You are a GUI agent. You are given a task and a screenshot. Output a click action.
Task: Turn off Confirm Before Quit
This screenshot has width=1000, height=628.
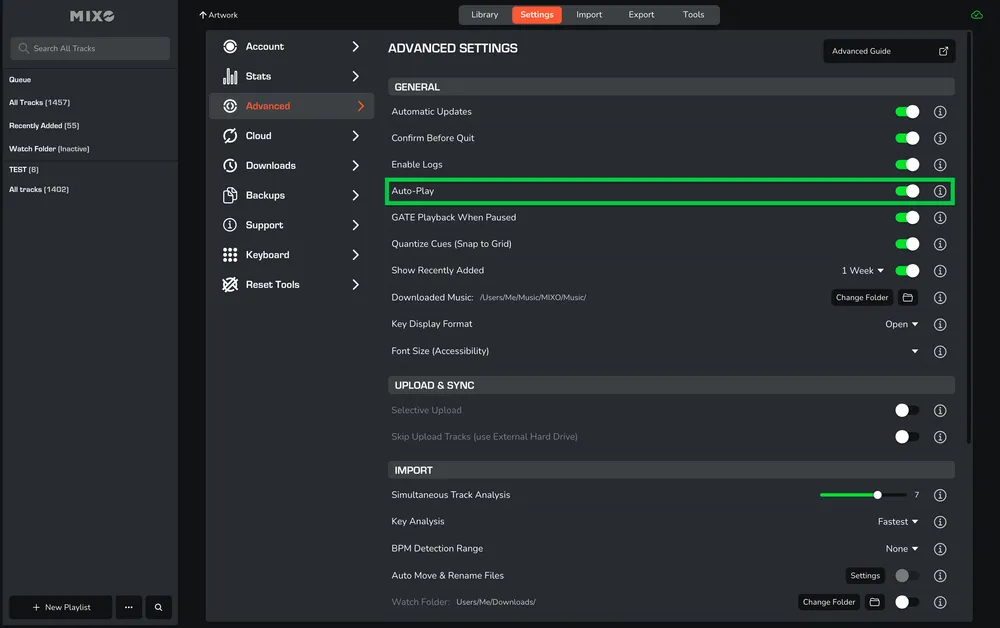coord(907,138)
